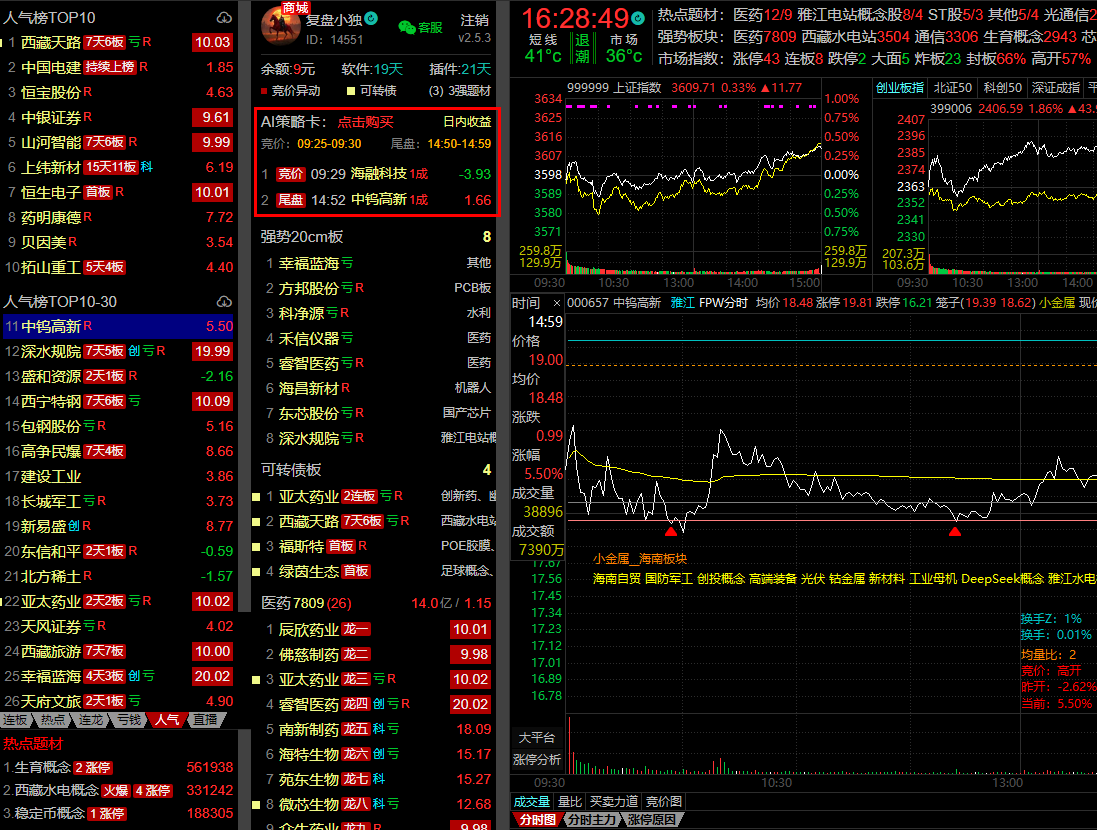Select the 人气 tab

tap(167, 720)
